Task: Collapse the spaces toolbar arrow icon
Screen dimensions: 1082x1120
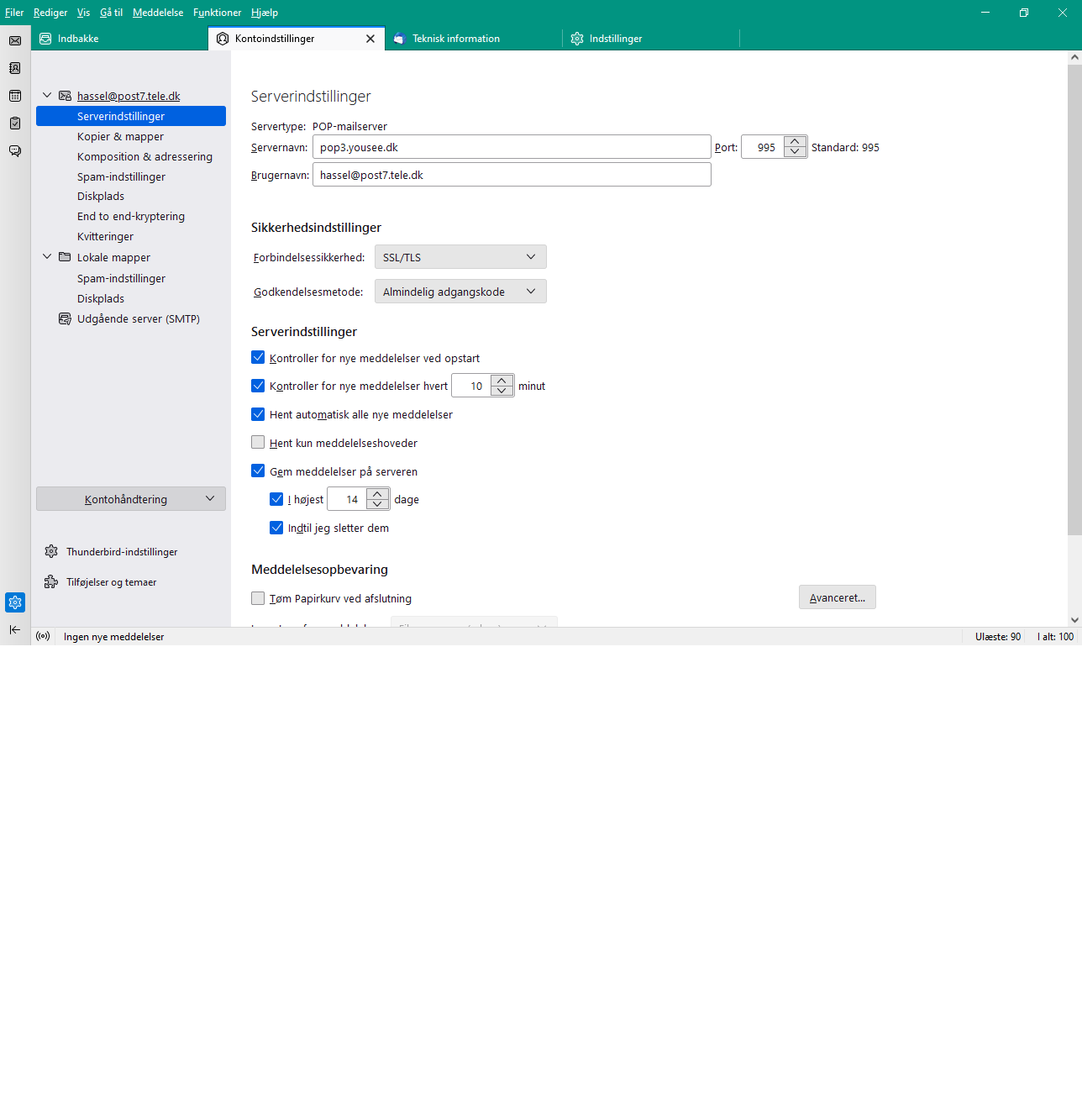Action: (15, 629)
